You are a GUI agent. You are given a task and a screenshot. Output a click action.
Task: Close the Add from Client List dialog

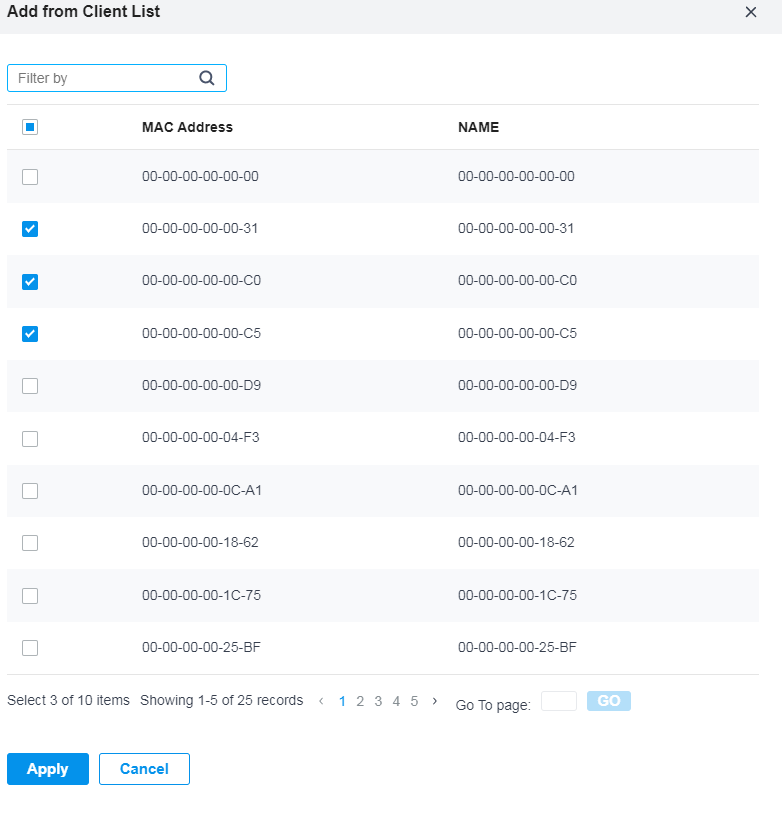pos(750,12)
